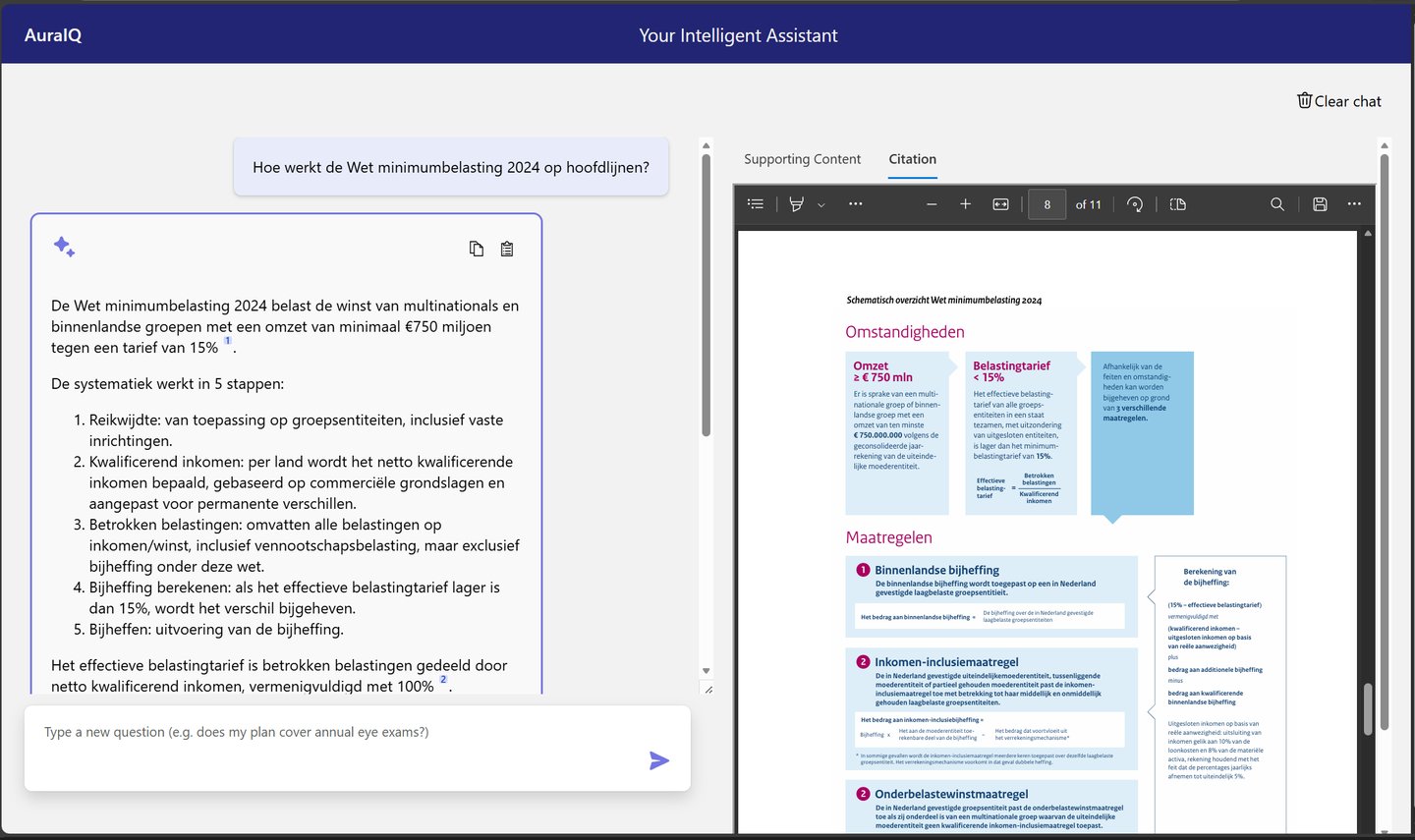1415x840 pixels.
Task: Select the PDF highlighter tool
Action: 797,204
